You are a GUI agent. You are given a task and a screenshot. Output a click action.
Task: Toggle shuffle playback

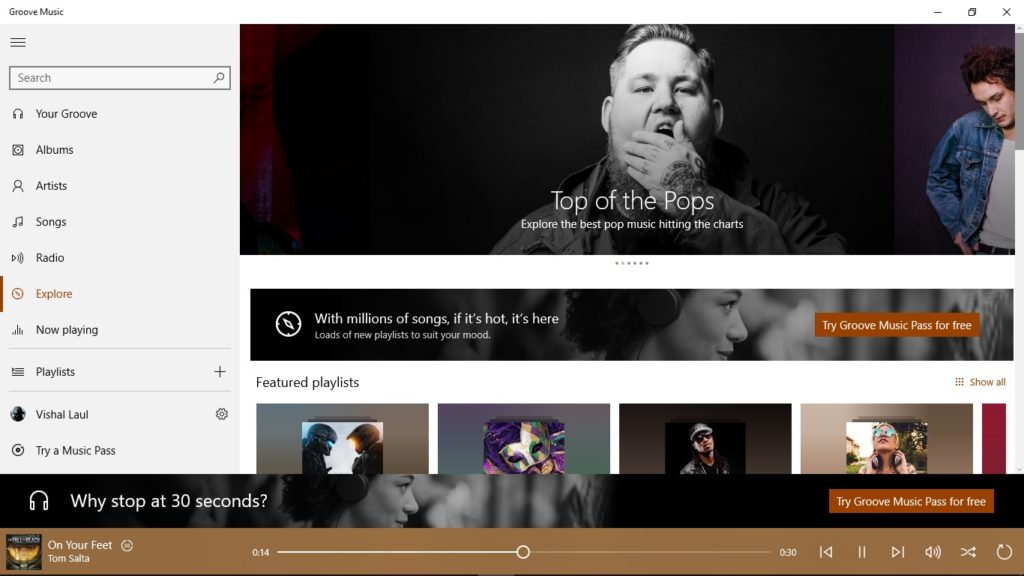click(x=968, y=552)
